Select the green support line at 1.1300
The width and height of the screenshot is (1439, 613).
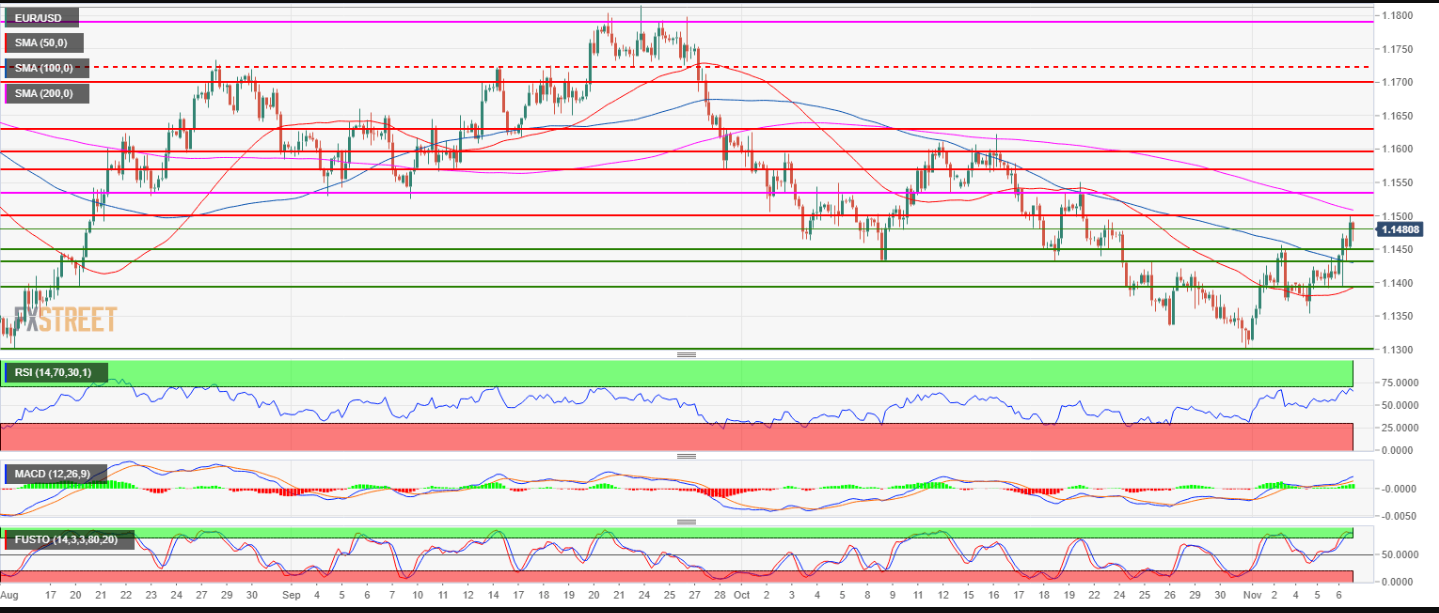coord(700,349)
